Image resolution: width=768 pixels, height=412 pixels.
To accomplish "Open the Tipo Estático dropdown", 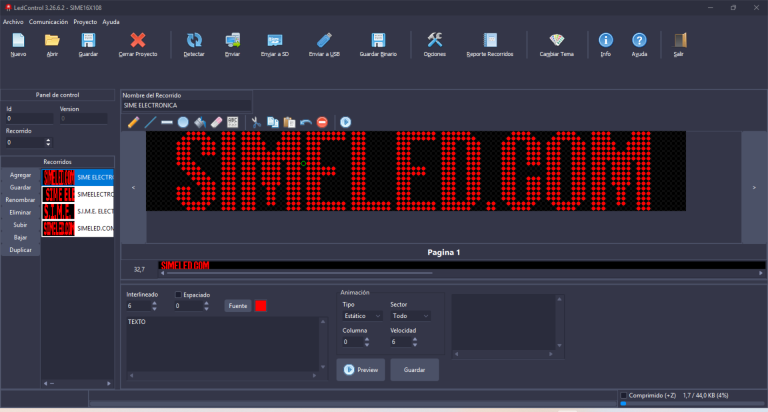I will tap(361, 316).
